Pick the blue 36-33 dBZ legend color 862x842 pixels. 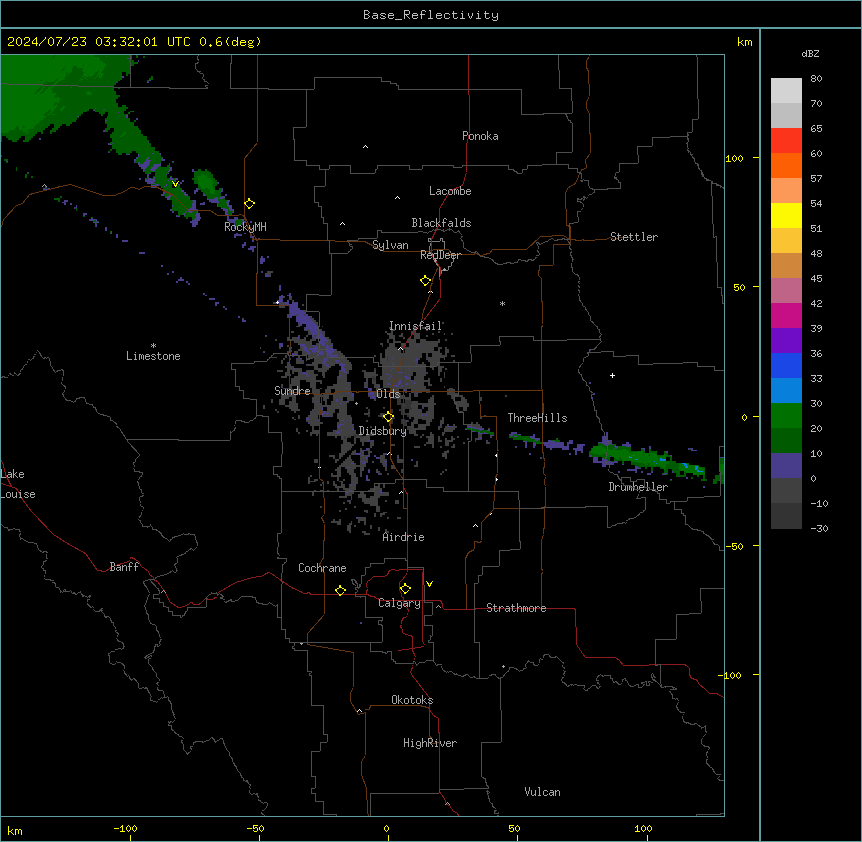[786, 365]
